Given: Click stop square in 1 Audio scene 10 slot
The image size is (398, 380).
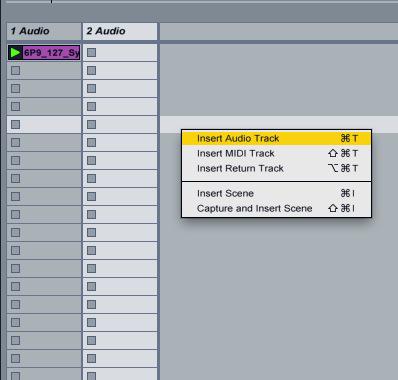Looking at the screenshot, I should 15,214.
